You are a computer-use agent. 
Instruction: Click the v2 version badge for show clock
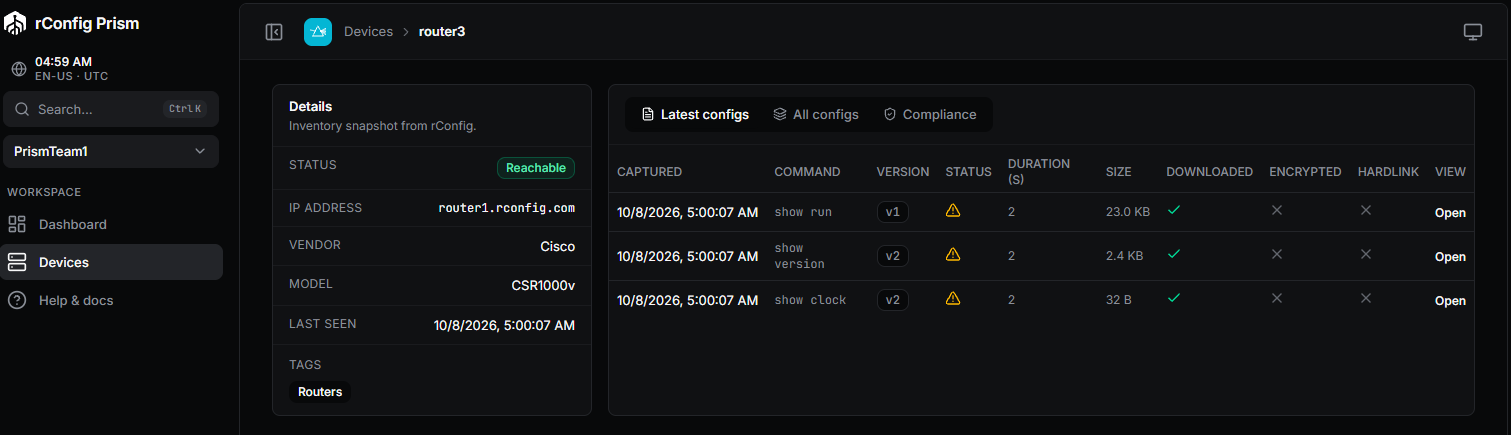pos(893,300)
